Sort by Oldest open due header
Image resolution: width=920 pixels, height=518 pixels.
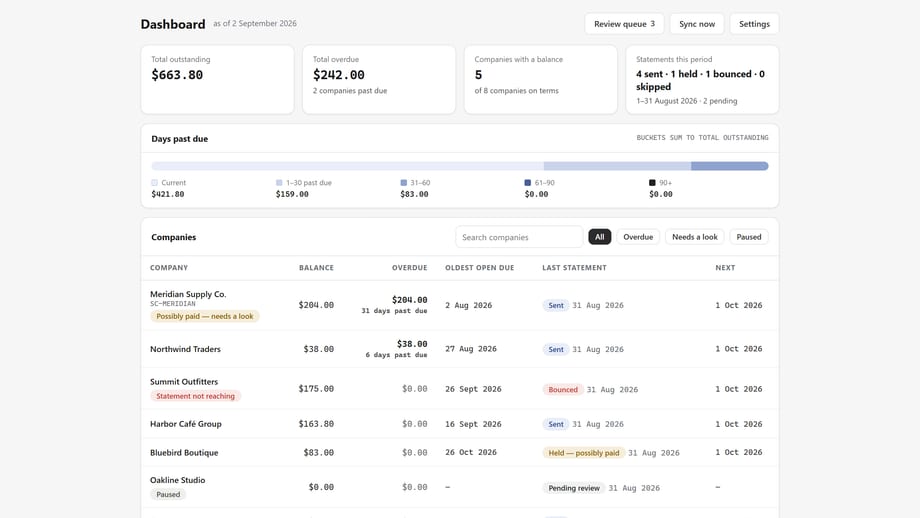[x=479, y=268]
